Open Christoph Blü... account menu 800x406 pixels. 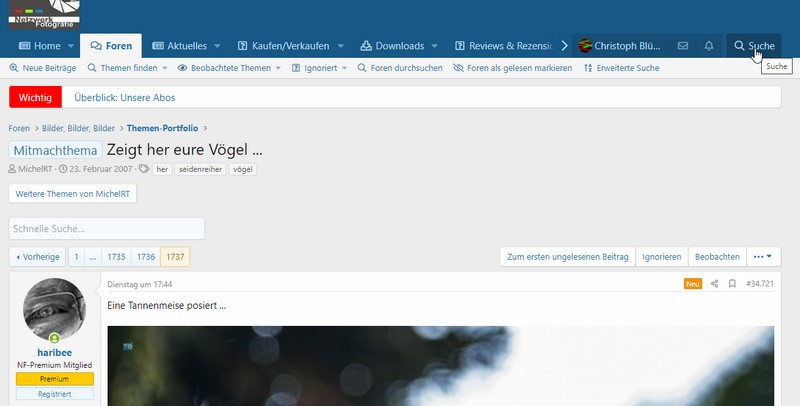point(619,46)
